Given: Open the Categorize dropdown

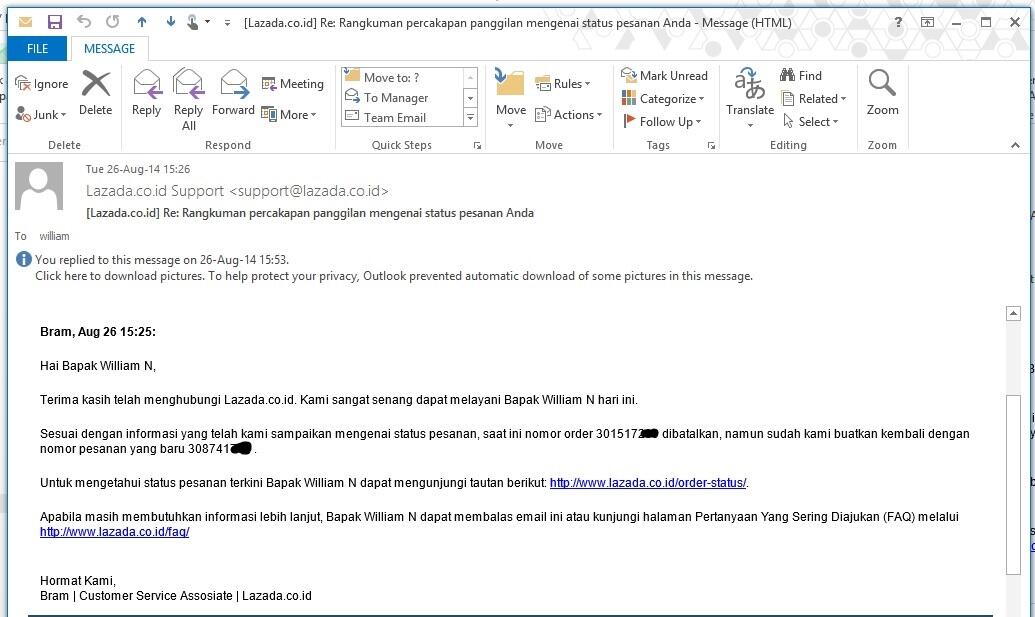Looking at the screenshot, I should [x=663, y=99].
